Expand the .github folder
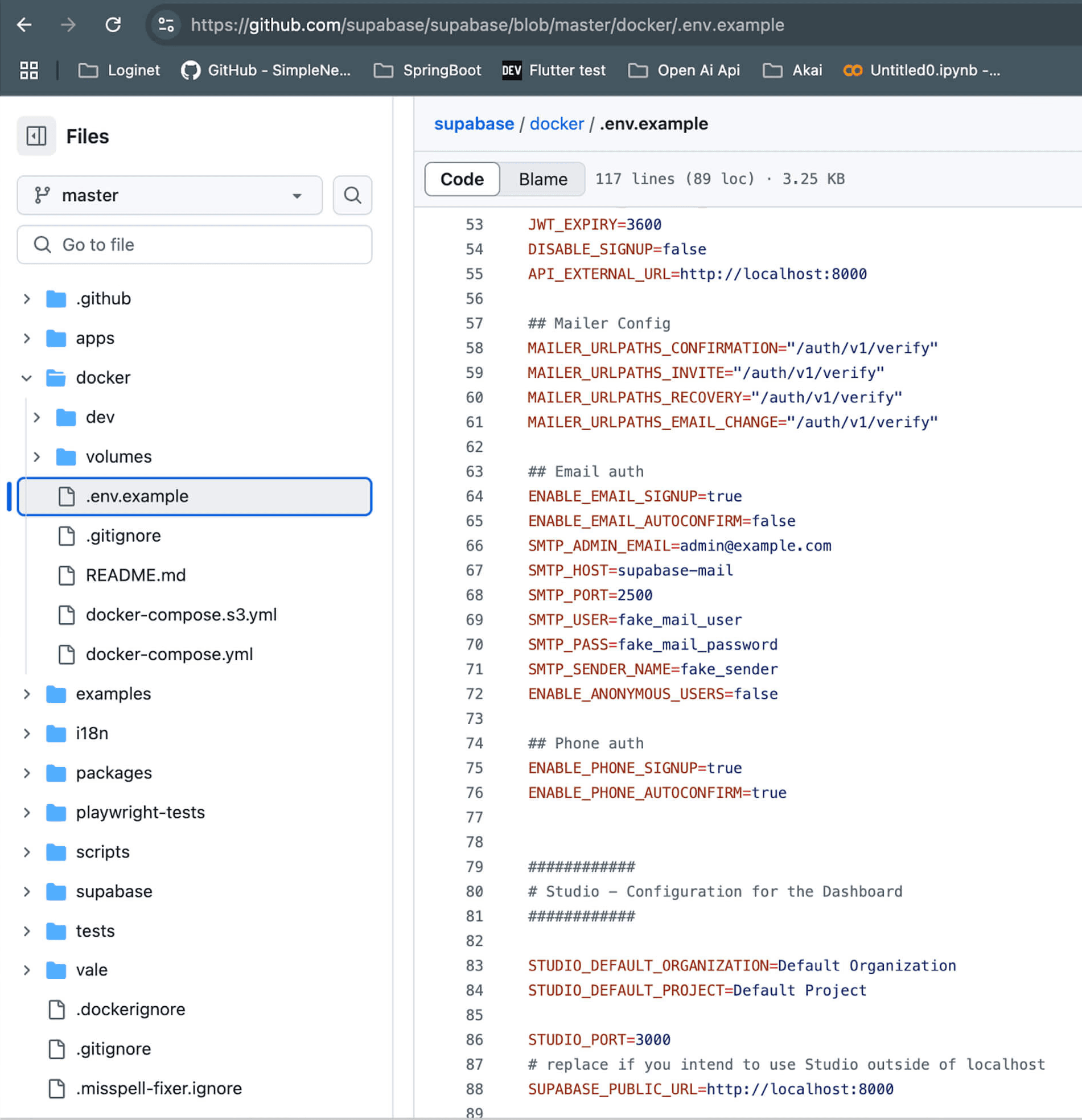The image size is (1082, 1120). coord(26,299)
